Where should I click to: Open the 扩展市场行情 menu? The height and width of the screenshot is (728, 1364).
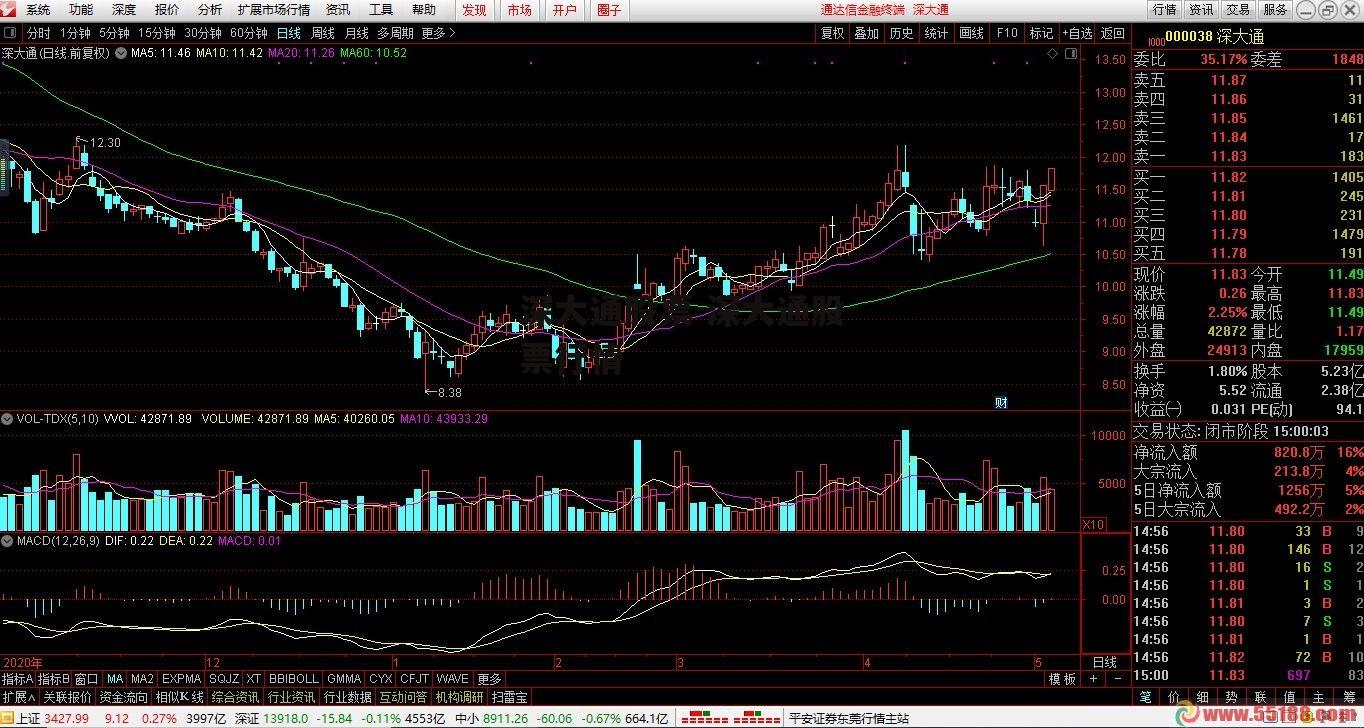click(x=274, y=9)
